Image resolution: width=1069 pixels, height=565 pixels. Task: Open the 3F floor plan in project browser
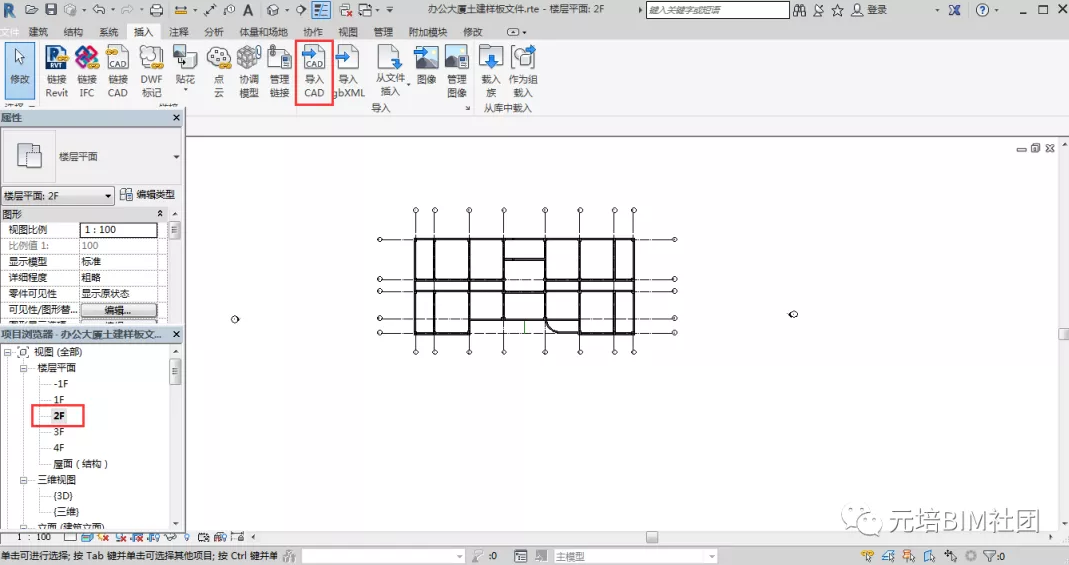tap(59, 432)
